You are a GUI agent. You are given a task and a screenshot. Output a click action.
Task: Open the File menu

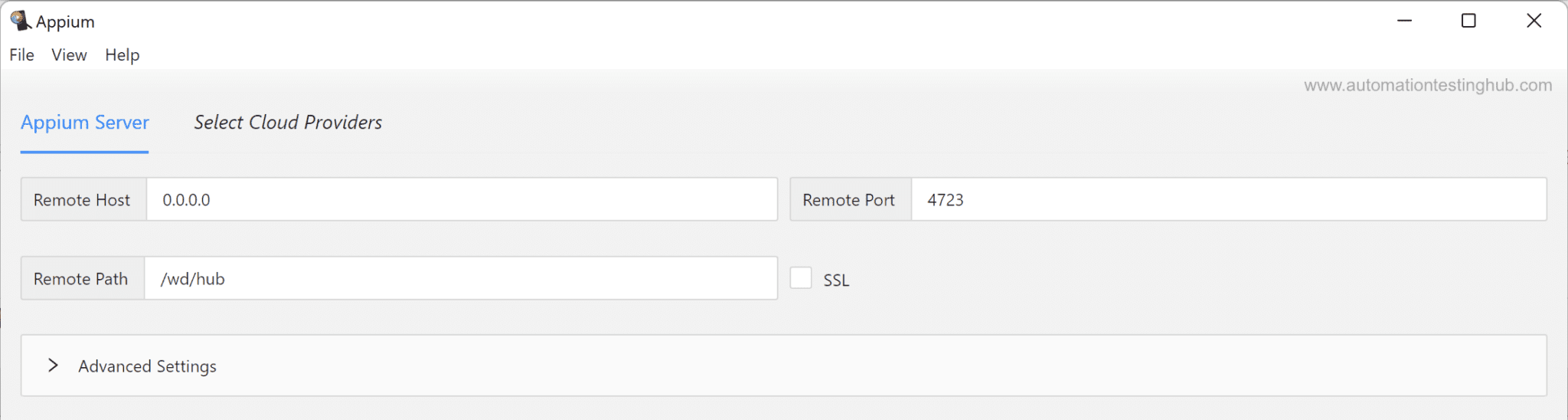[x=21, y=55]
